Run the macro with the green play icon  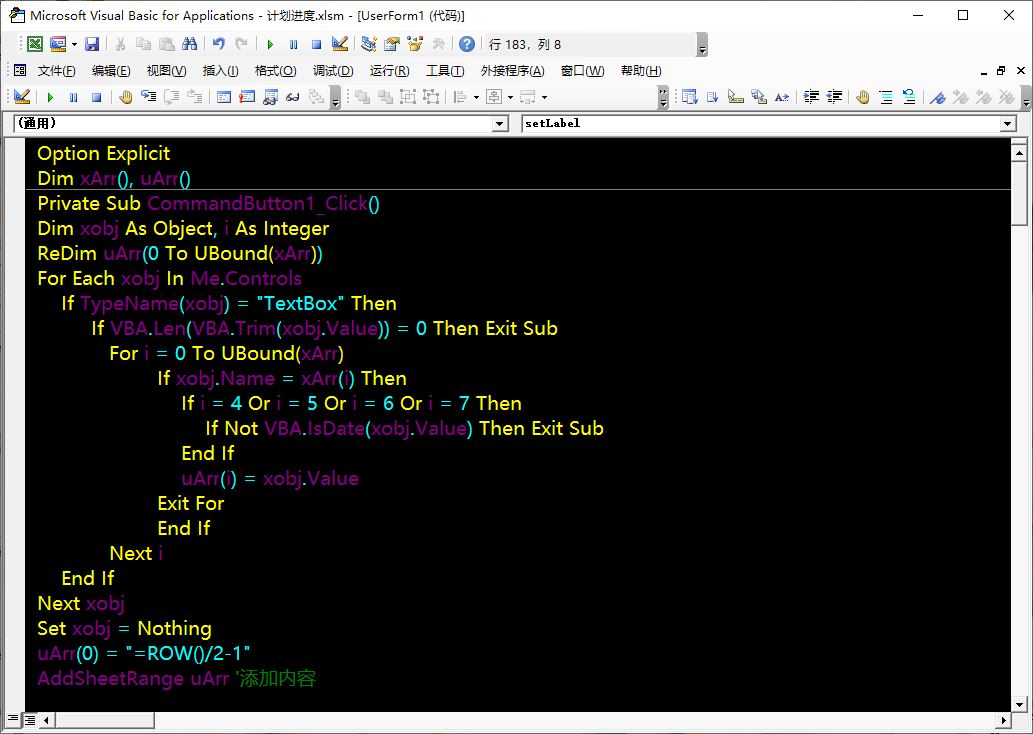click(x=269, y=44)
